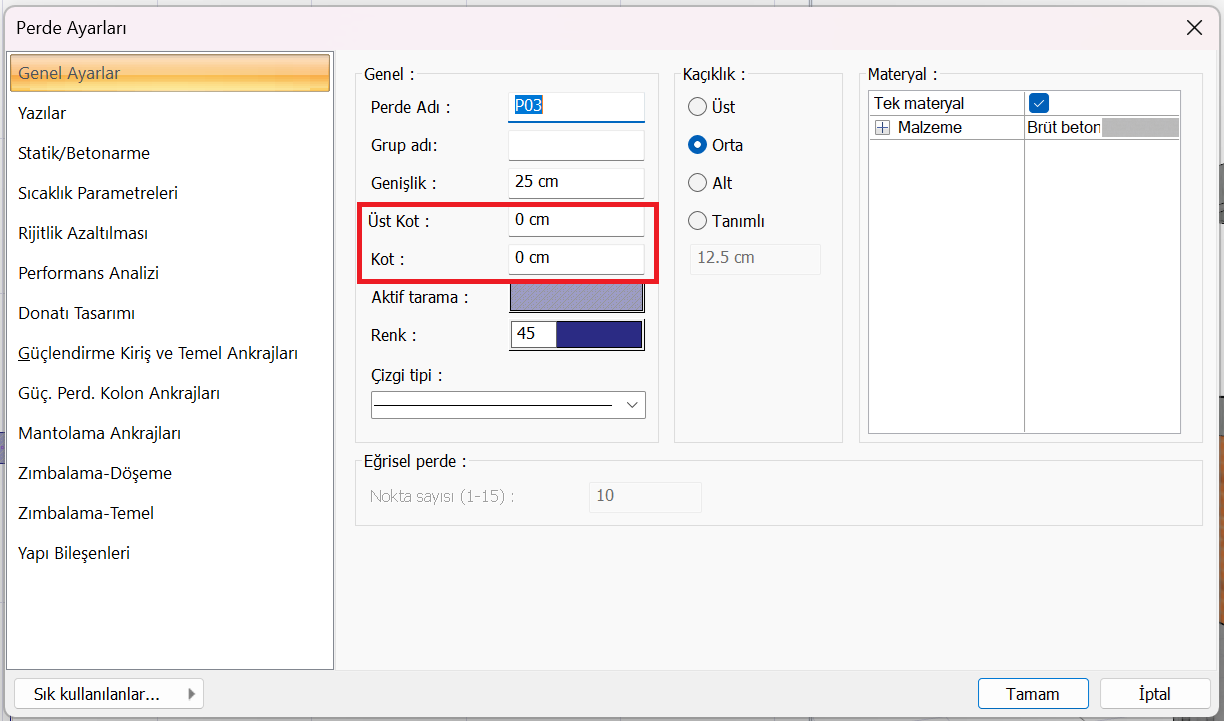Open Performans Analizi settings
Image resolution: width=1224 pixels, height=721 pixels.
tap(88, 273)
